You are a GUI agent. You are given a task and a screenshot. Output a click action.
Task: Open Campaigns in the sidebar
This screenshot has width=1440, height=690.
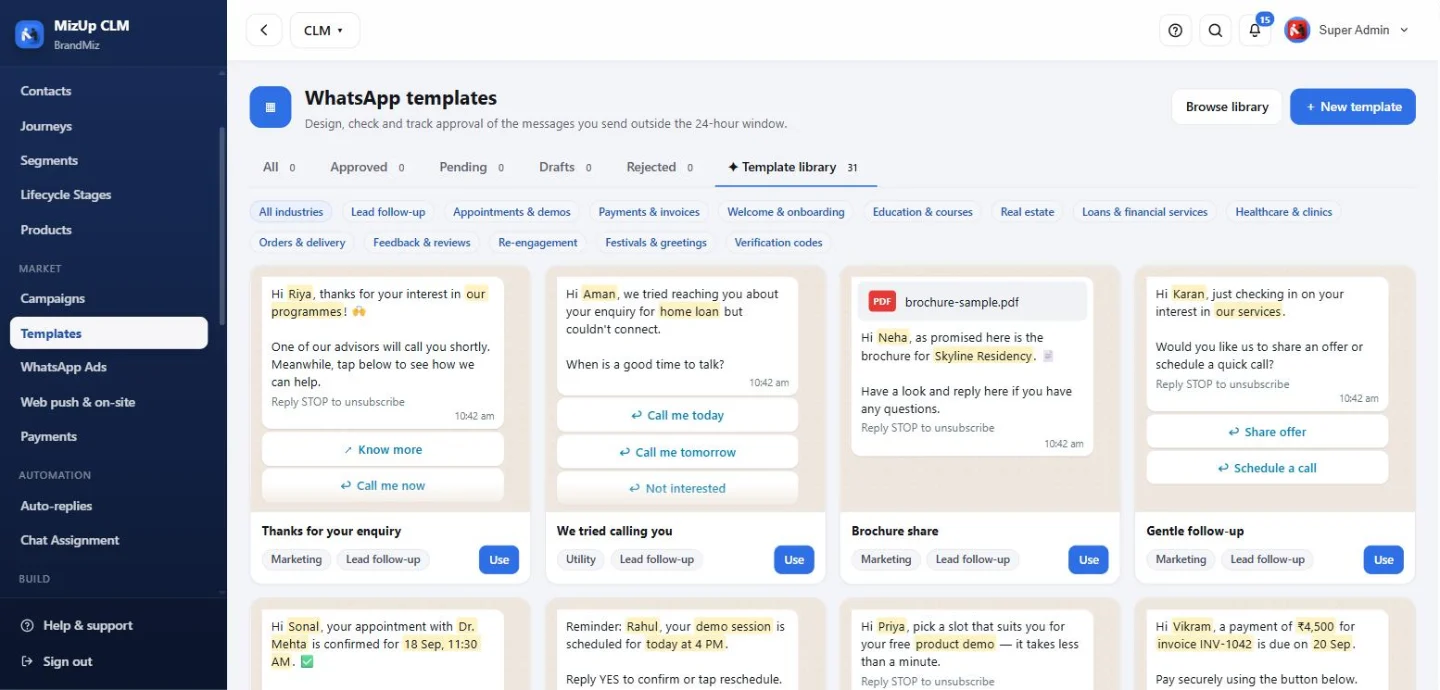(109, 299)
